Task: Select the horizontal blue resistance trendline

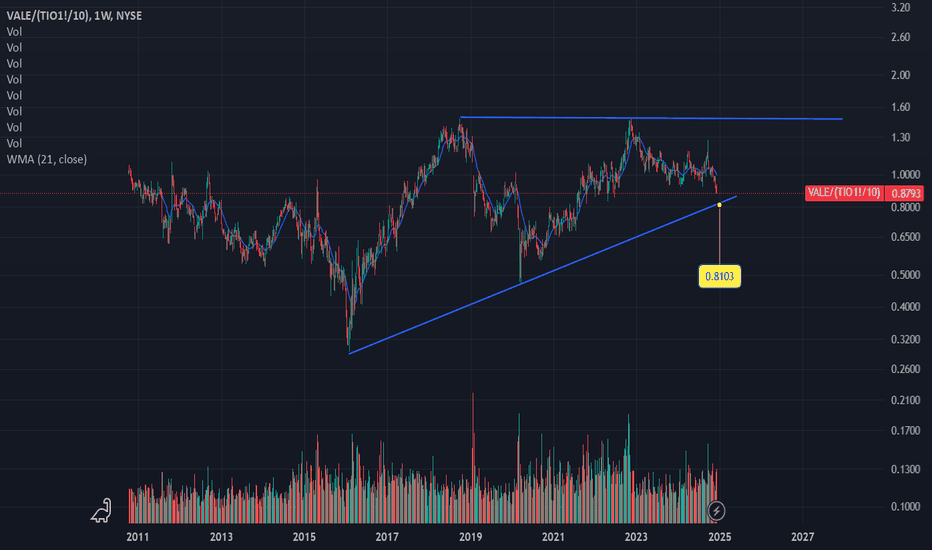Action: click(x=651, y=118)
